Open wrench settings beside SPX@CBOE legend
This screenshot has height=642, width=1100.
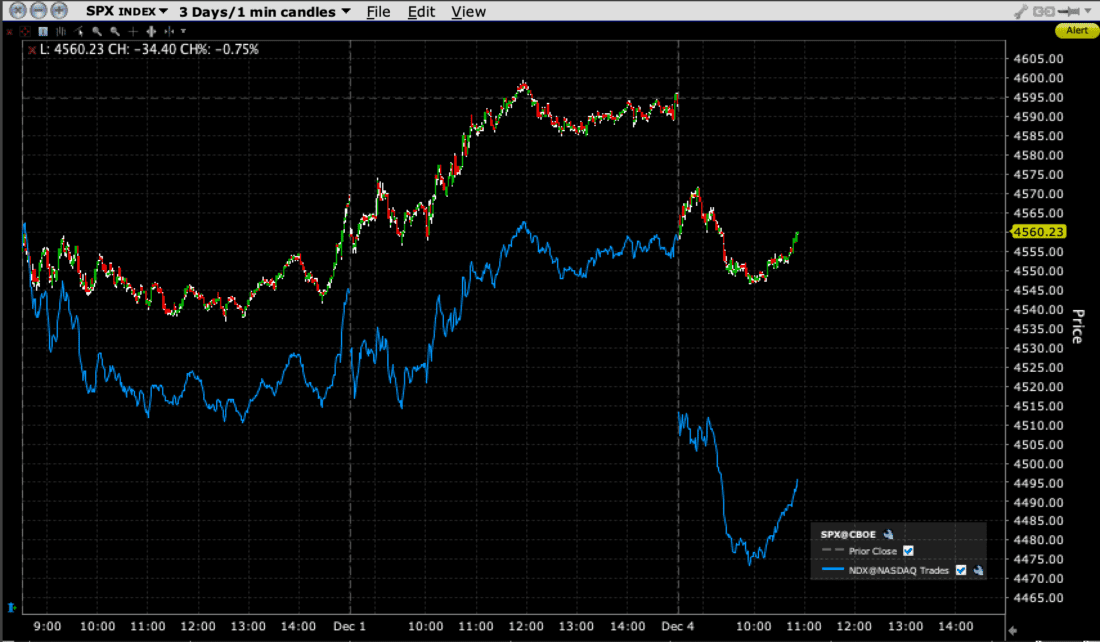click(x=888, y=535)
